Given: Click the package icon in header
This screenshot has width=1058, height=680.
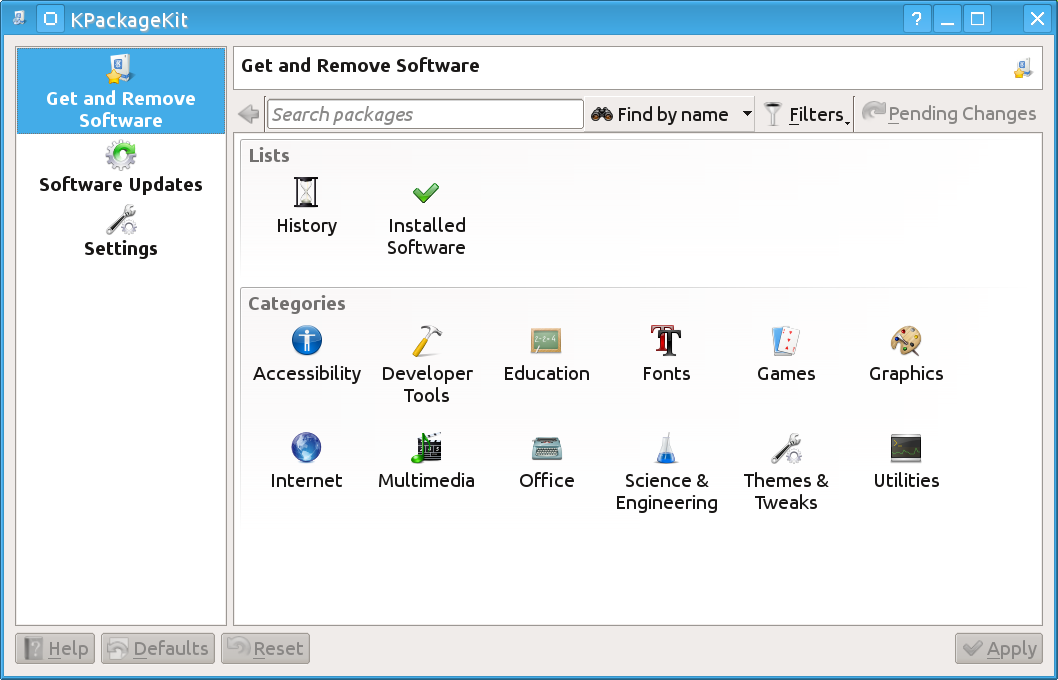Looking at the screenshot, I should (1022, 67).
